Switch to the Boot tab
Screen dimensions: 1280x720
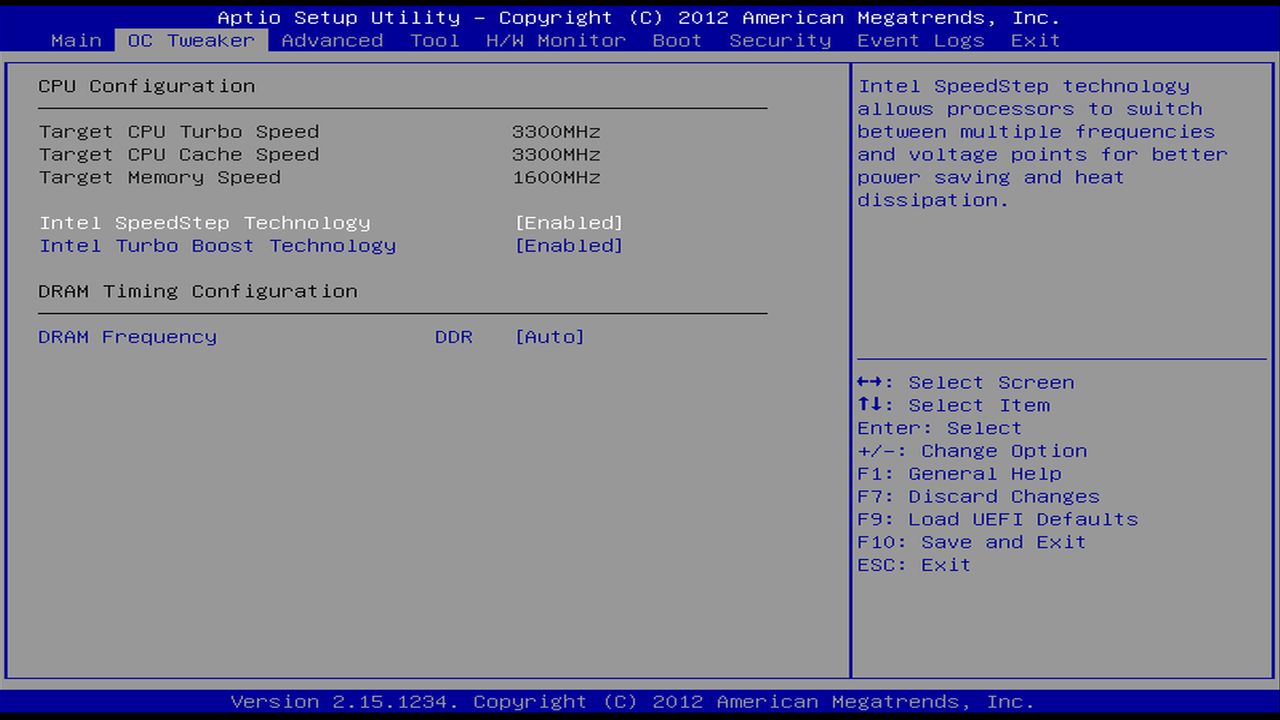(677, 41)
